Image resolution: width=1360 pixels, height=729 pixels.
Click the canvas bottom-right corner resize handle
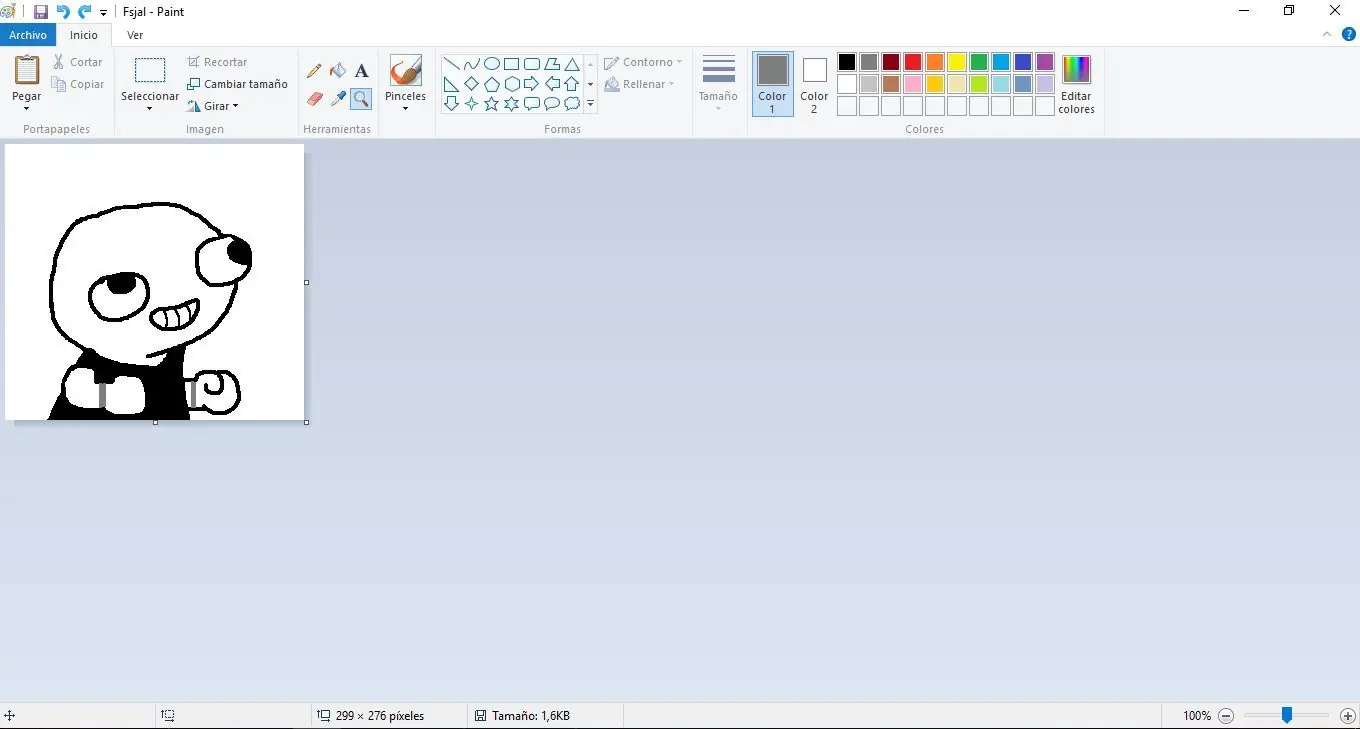coord(306,422)
